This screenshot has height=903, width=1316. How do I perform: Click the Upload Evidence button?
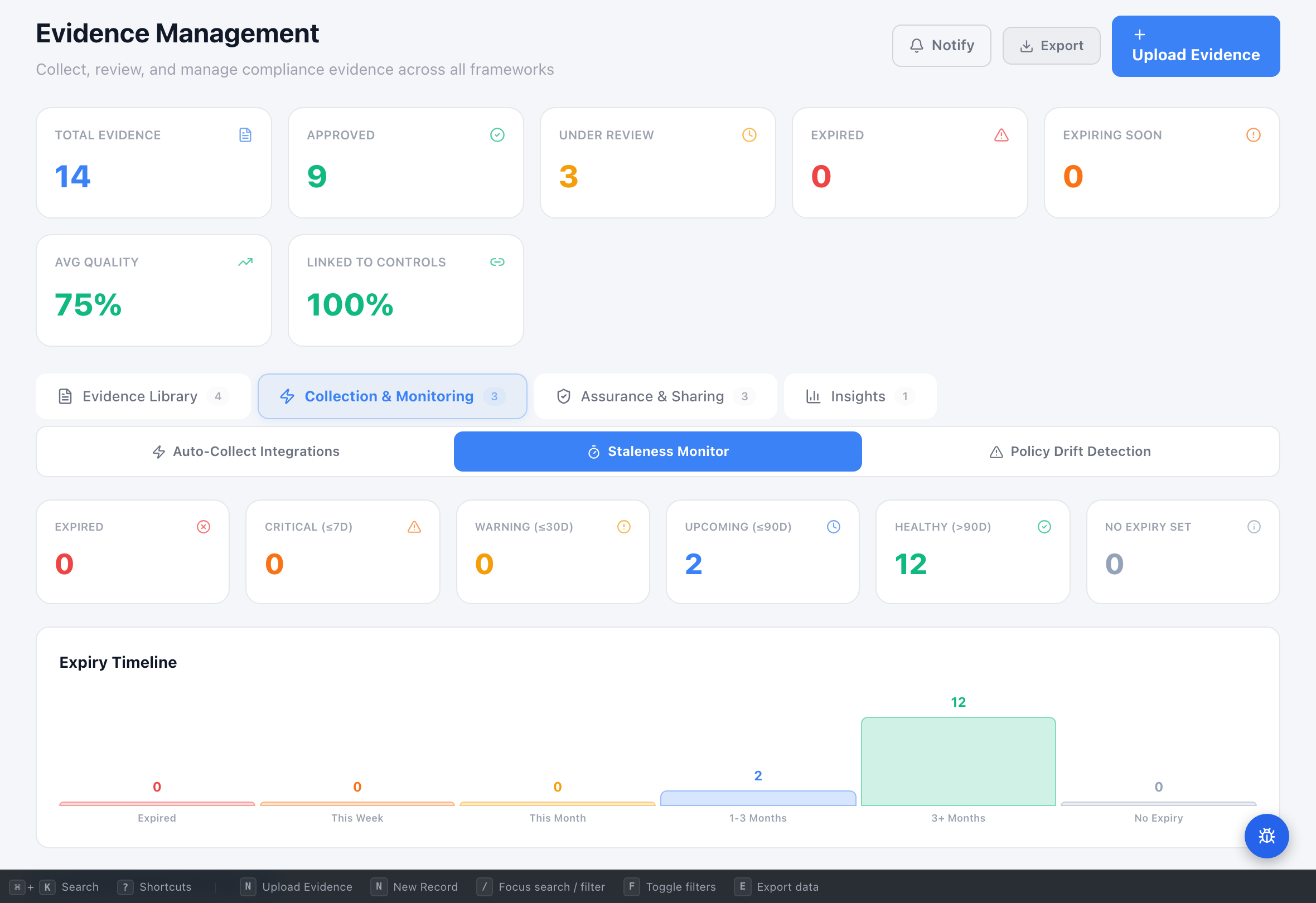[x=1196, y=46]
